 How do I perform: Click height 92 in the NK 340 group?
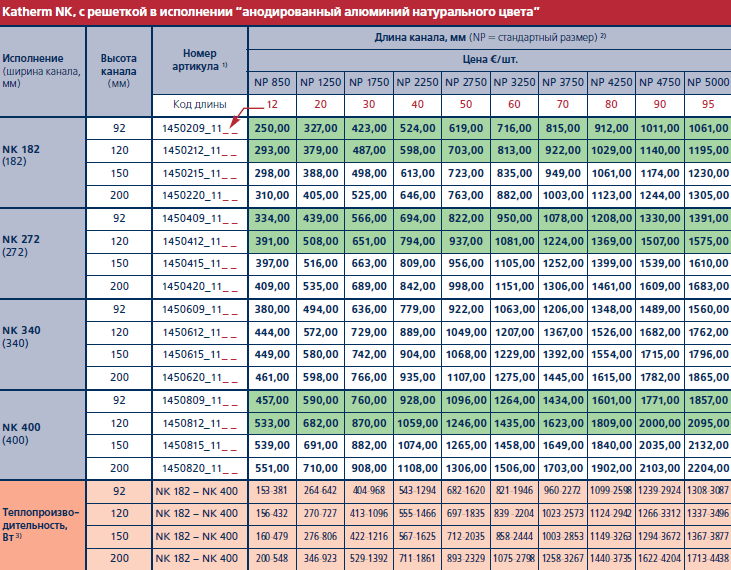[x=119, y=309]
